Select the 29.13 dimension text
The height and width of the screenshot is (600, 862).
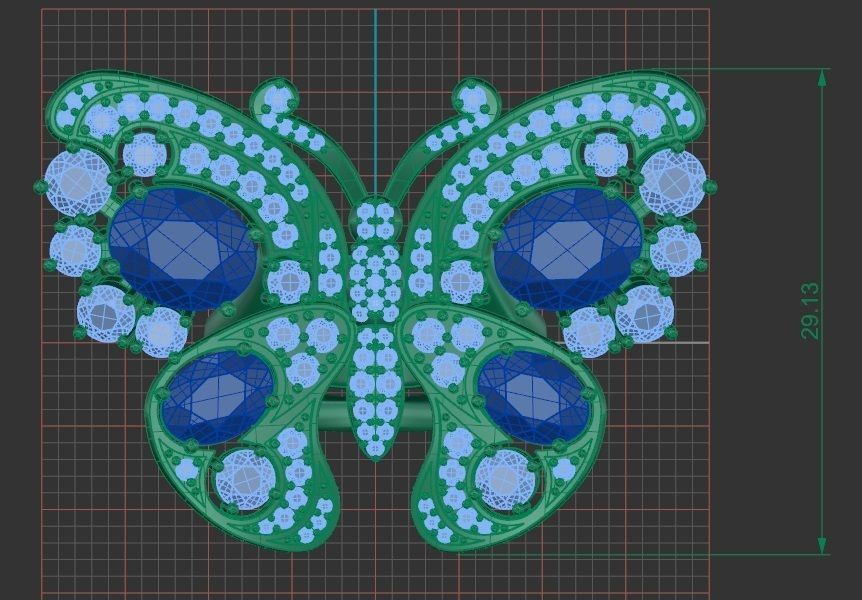point(810,311)
